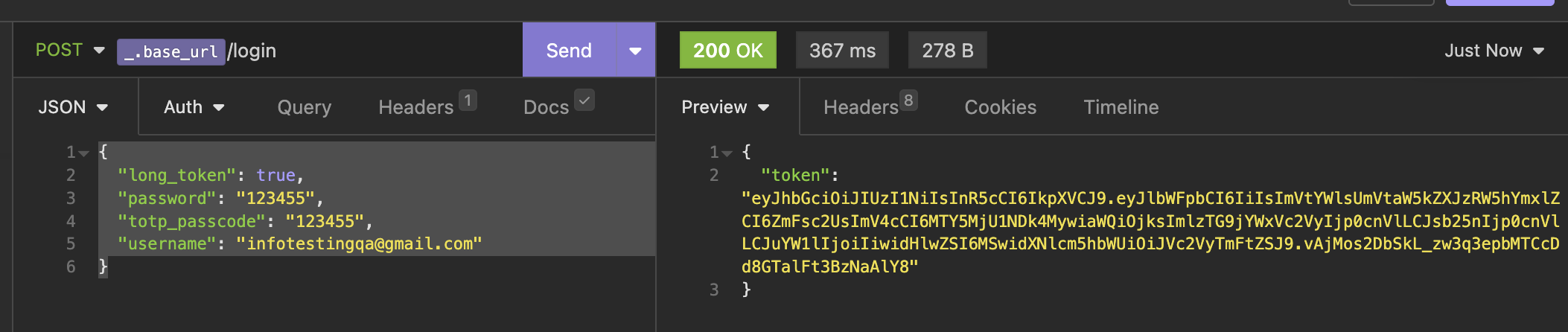This screenshot has height=332, width=1568.
Task: Open the Auth tab dropdown
Action: (x=194, y=107)
